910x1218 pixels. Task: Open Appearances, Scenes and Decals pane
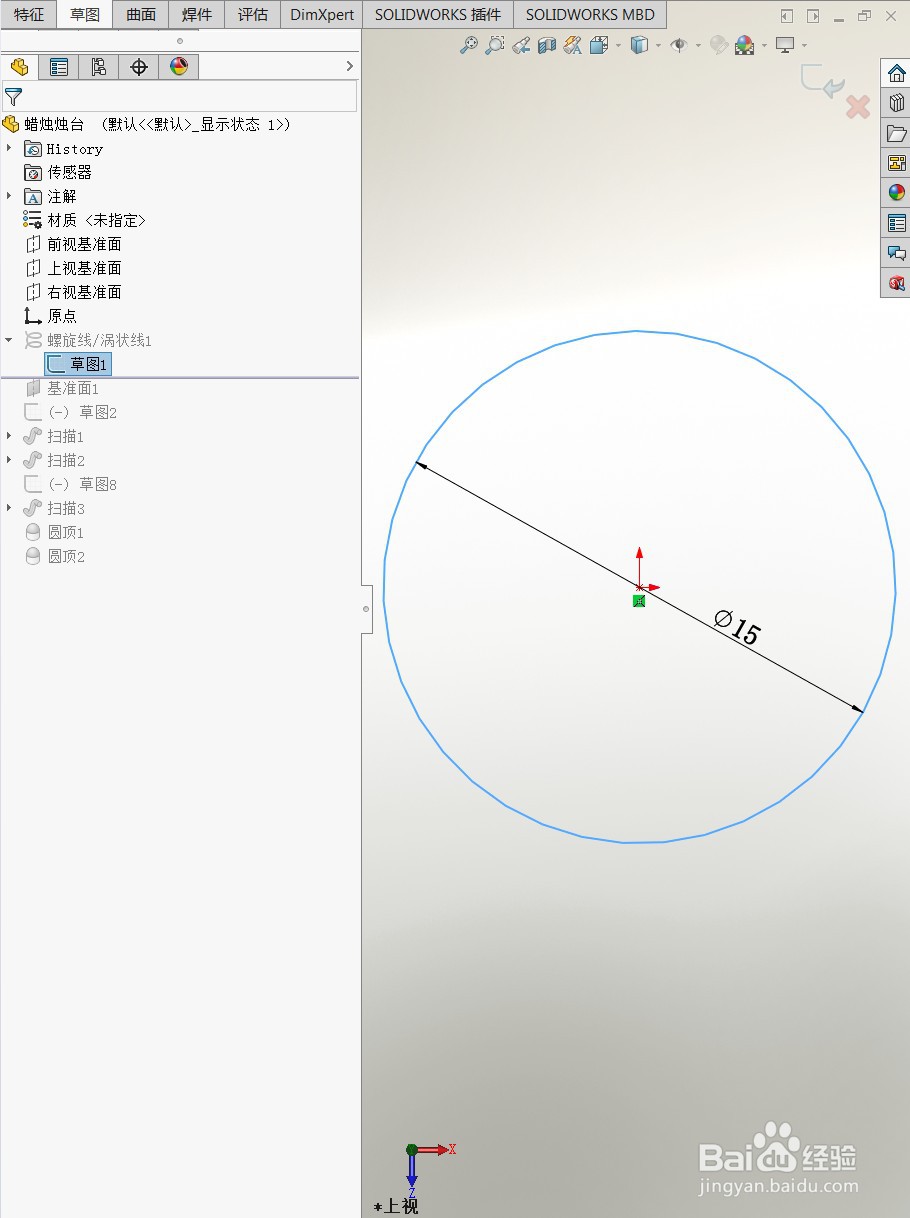(896, 193)
